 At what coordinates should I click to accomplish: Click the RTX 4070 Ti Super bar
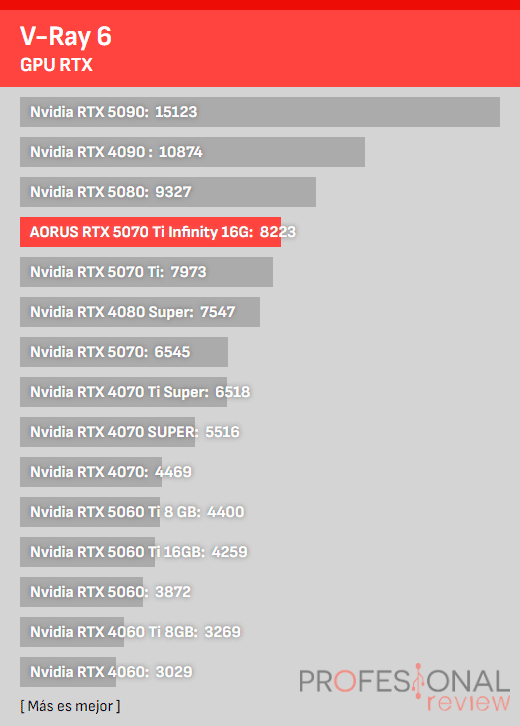point(123,392)
